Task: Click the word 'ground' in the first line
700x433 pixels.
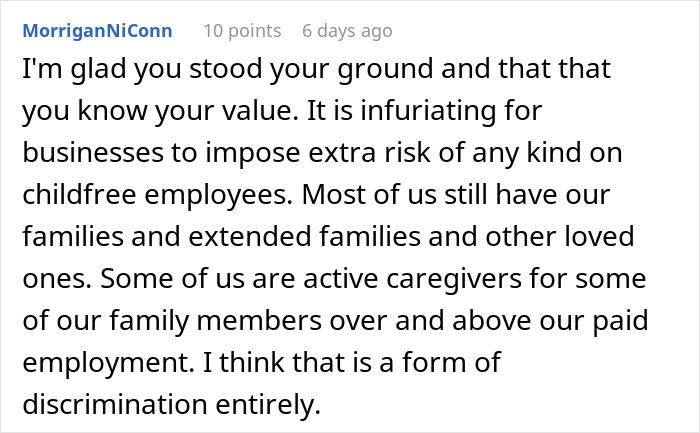Action: [x=385, y=69]
